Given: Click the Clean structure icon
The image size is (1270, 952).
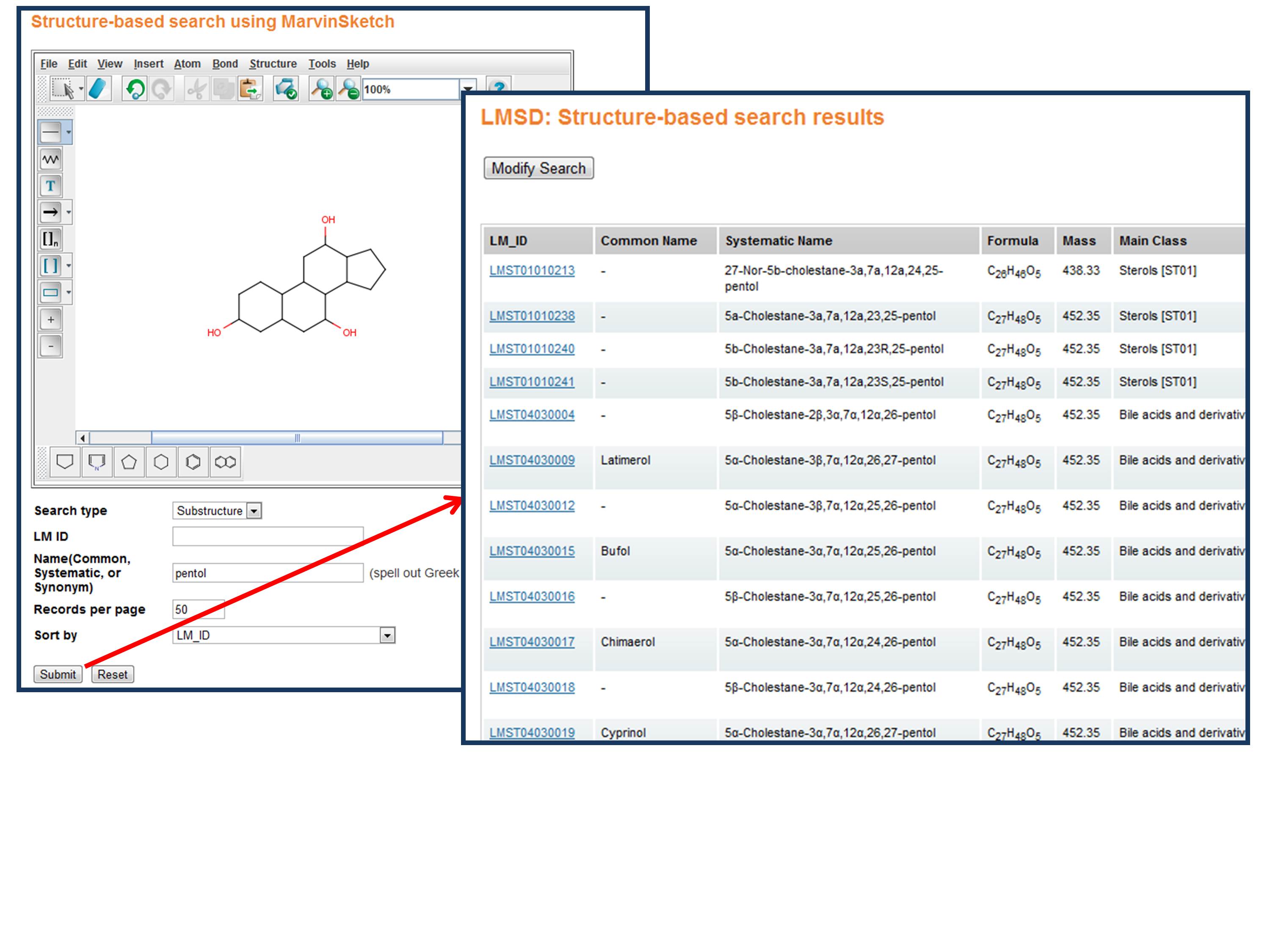Looking at the screenshot, I should point(285,89).
